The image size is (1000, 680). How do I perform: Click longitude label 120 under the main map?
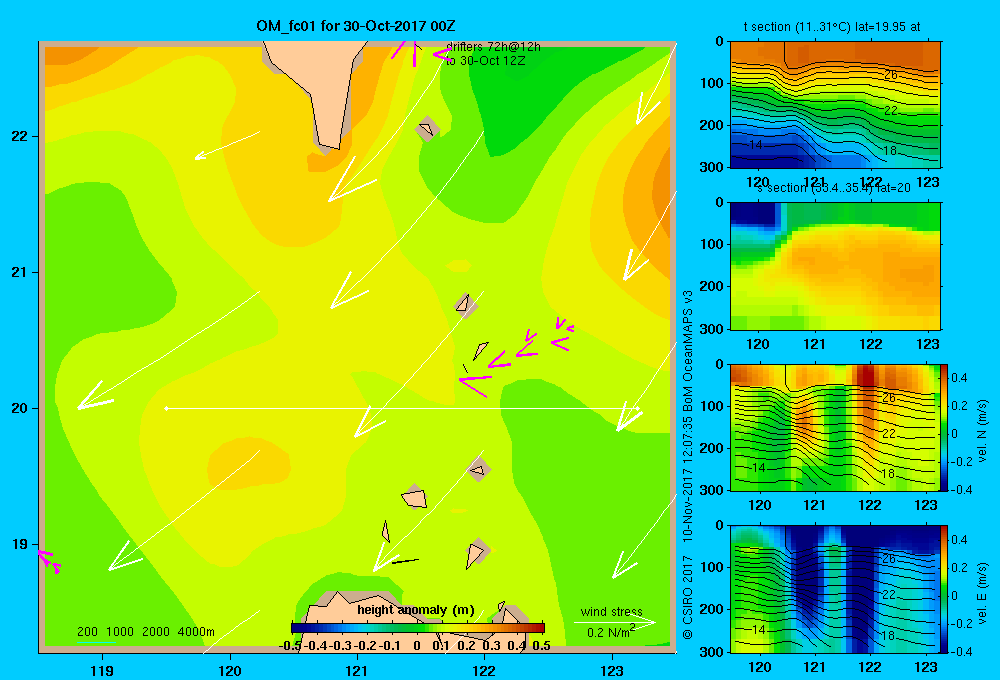click(x=230, y=670)
